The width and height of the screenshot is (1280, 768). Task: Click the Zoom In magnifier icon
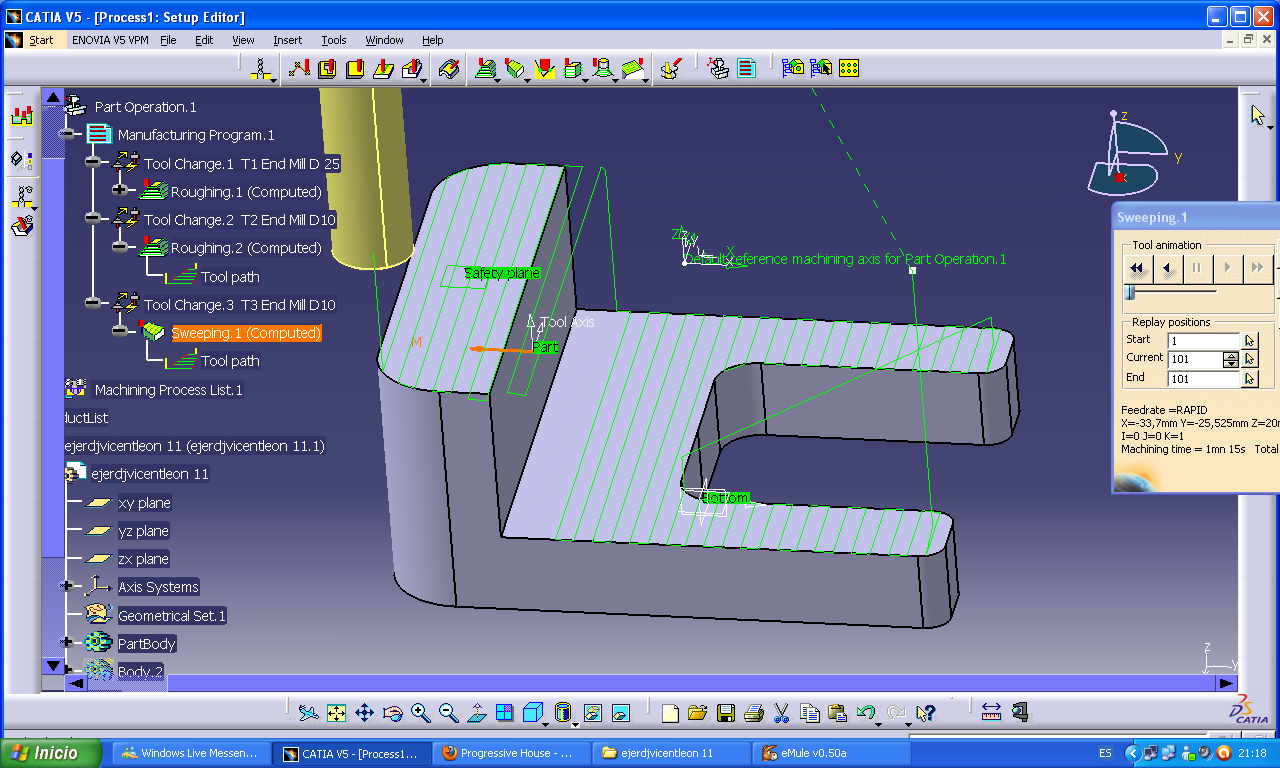tap(420, 713)
